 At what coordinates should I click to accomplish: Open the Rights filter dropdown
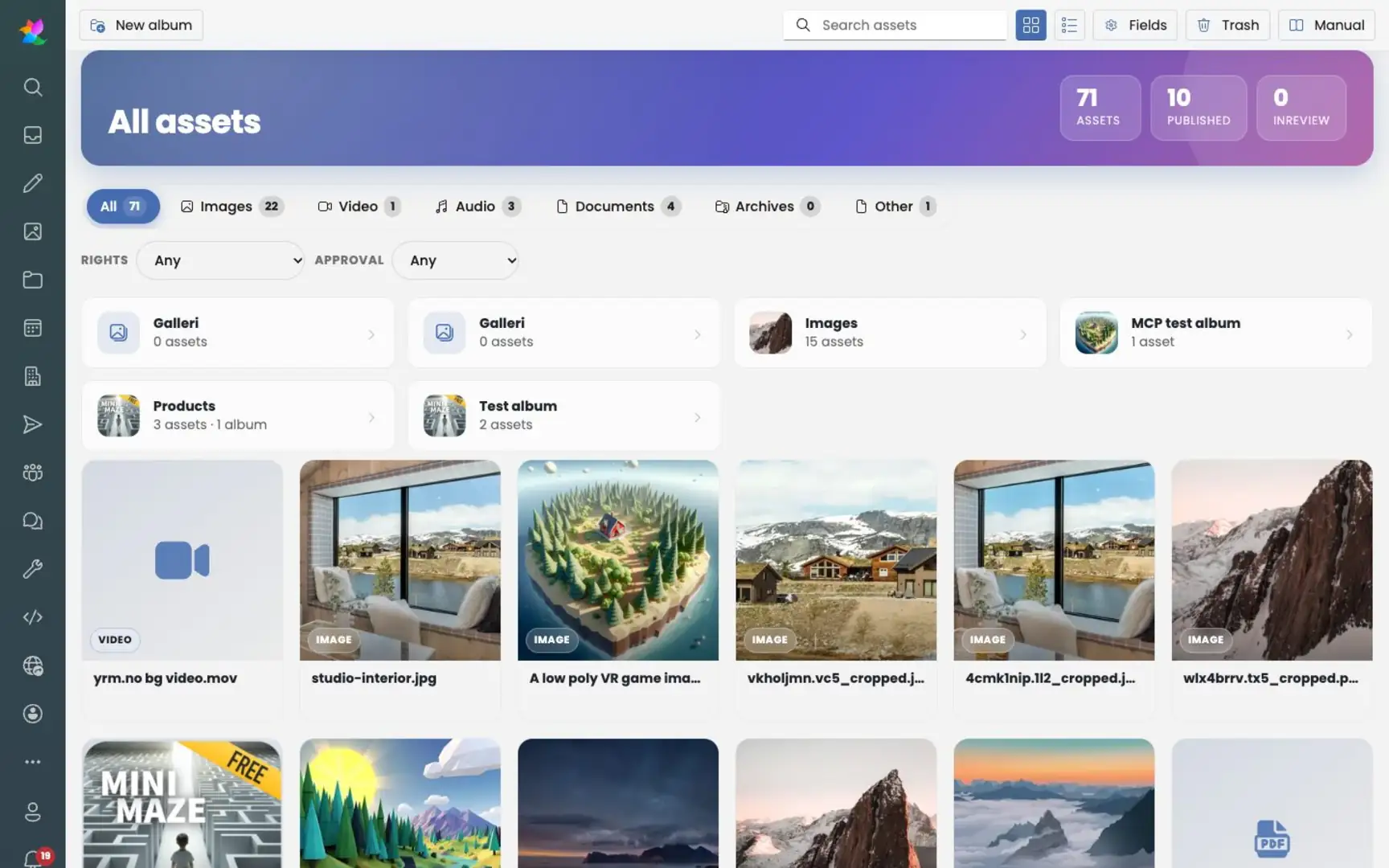(x=220, y=260)
